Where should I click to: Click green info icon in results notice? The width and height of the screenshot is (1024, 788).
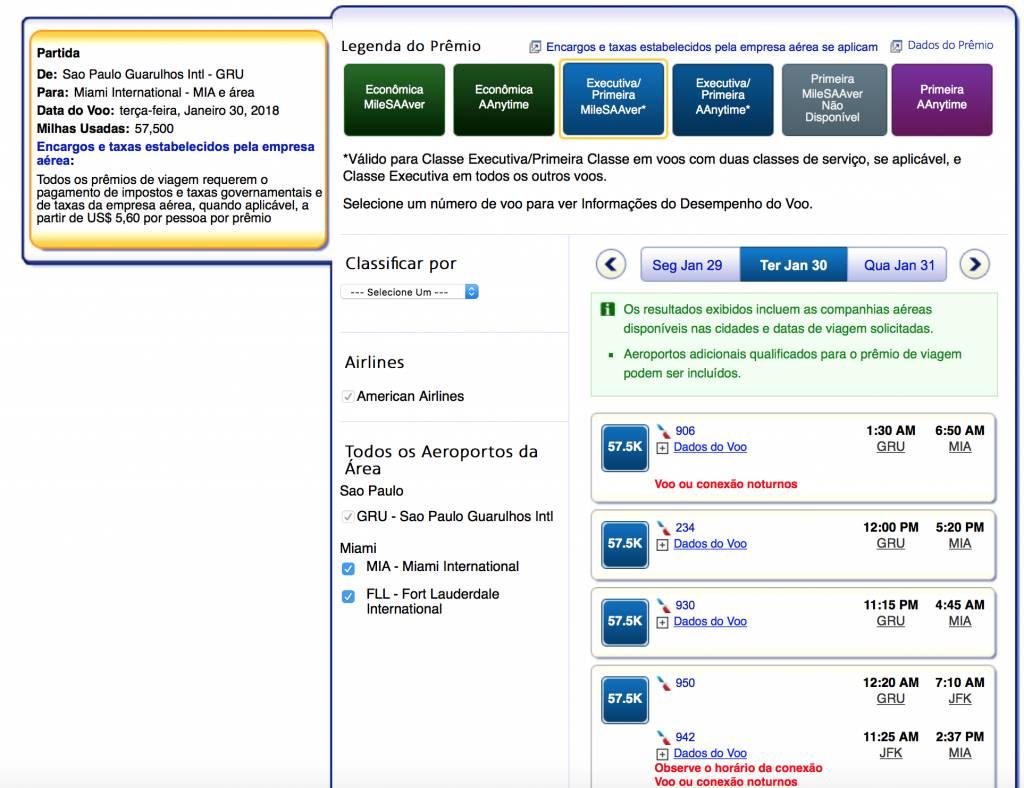coord(607,309)
